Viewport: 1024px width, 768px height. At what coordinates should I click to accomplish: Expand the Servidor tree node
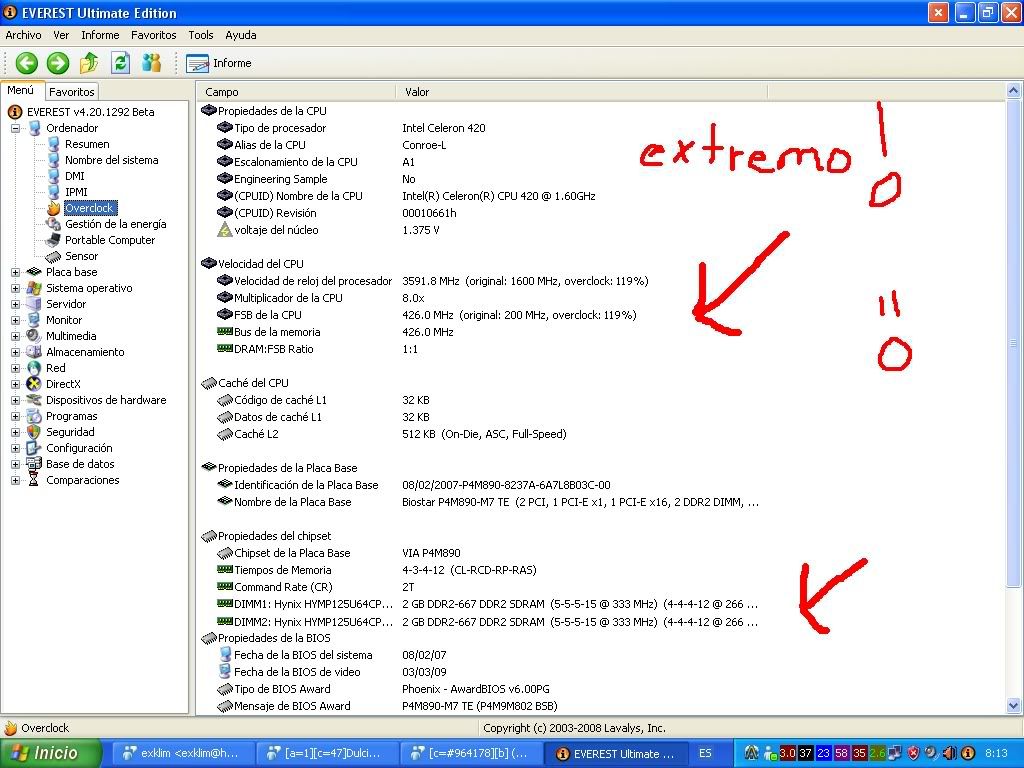coord(16,304)
